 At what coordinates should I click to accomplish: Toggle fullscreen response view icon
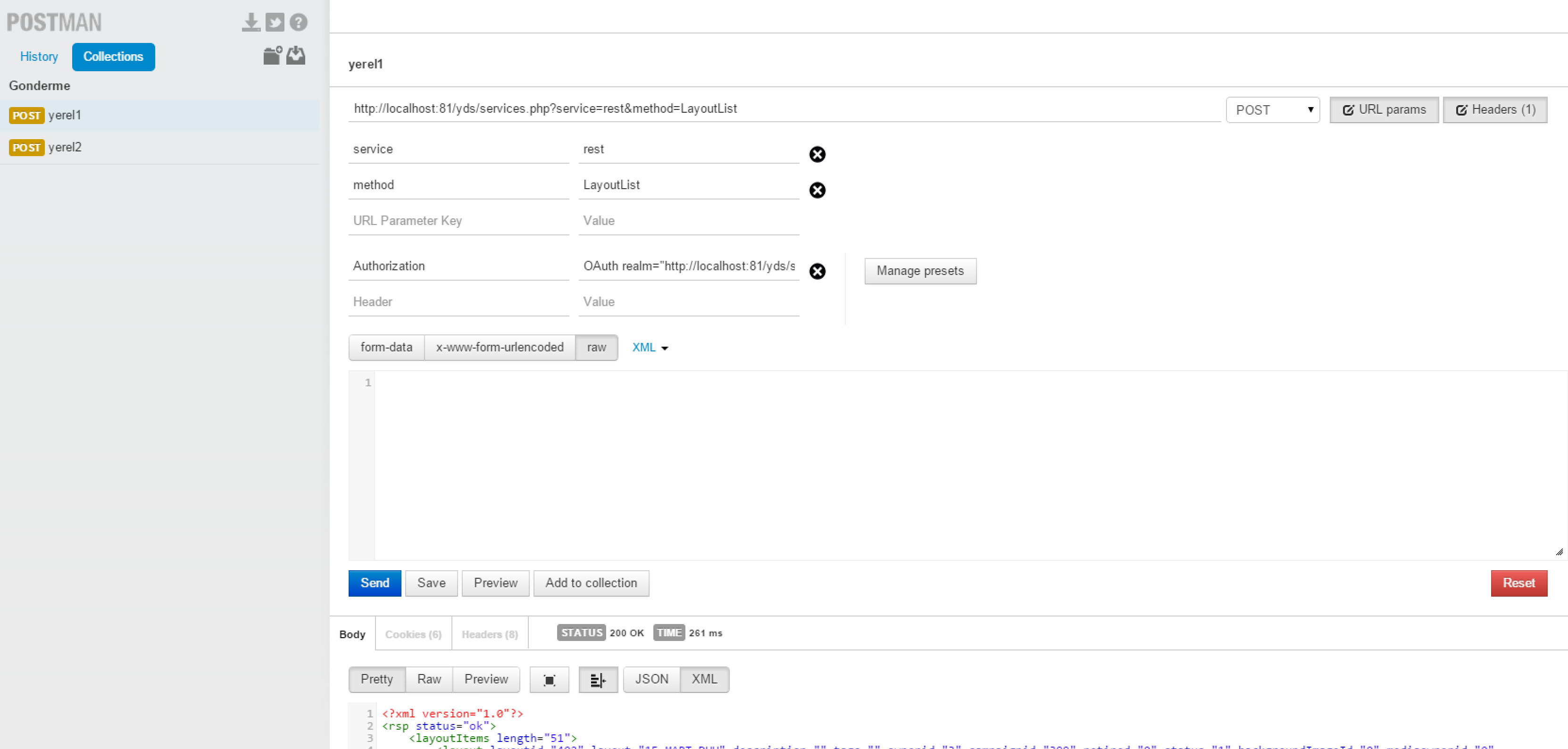pyautogui.click(x=549, y=680)
